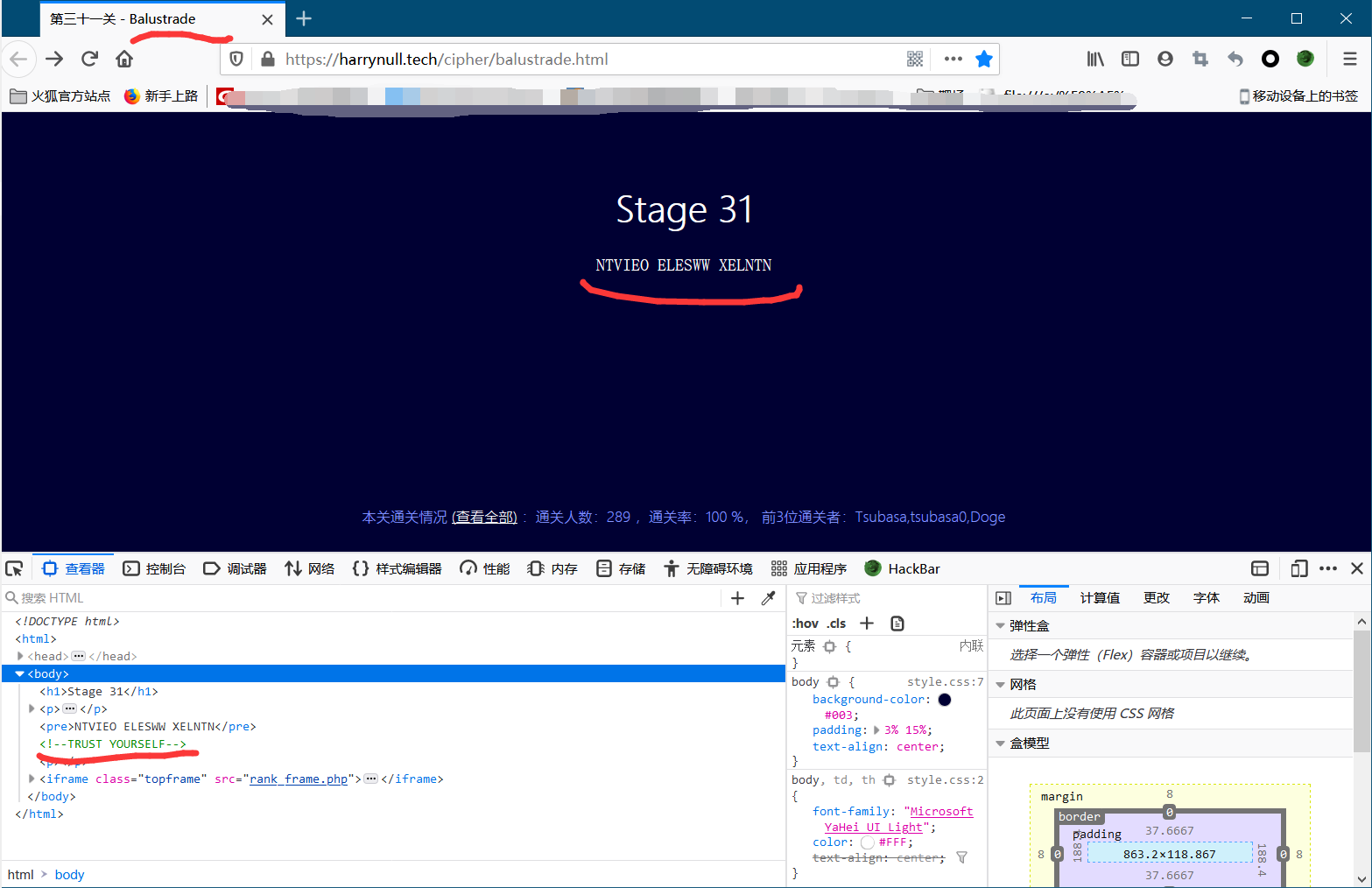Screen dimensions: 1372x888
Task: Go forward one page
Action: tap(54, 59)
